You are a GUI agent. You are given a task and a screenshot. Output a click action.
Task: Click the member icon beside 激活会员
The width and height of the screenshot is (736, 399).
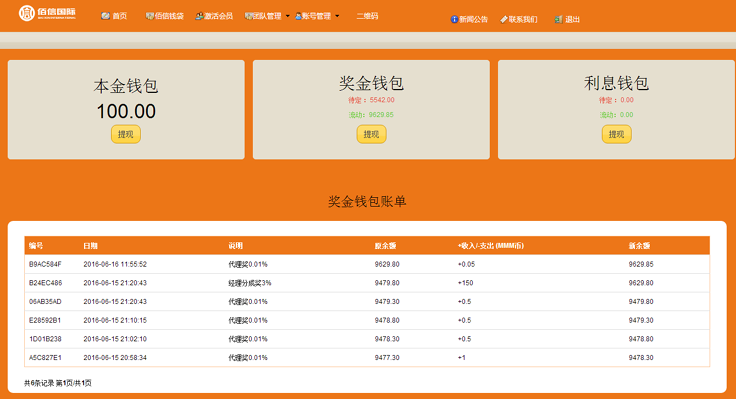199,16
